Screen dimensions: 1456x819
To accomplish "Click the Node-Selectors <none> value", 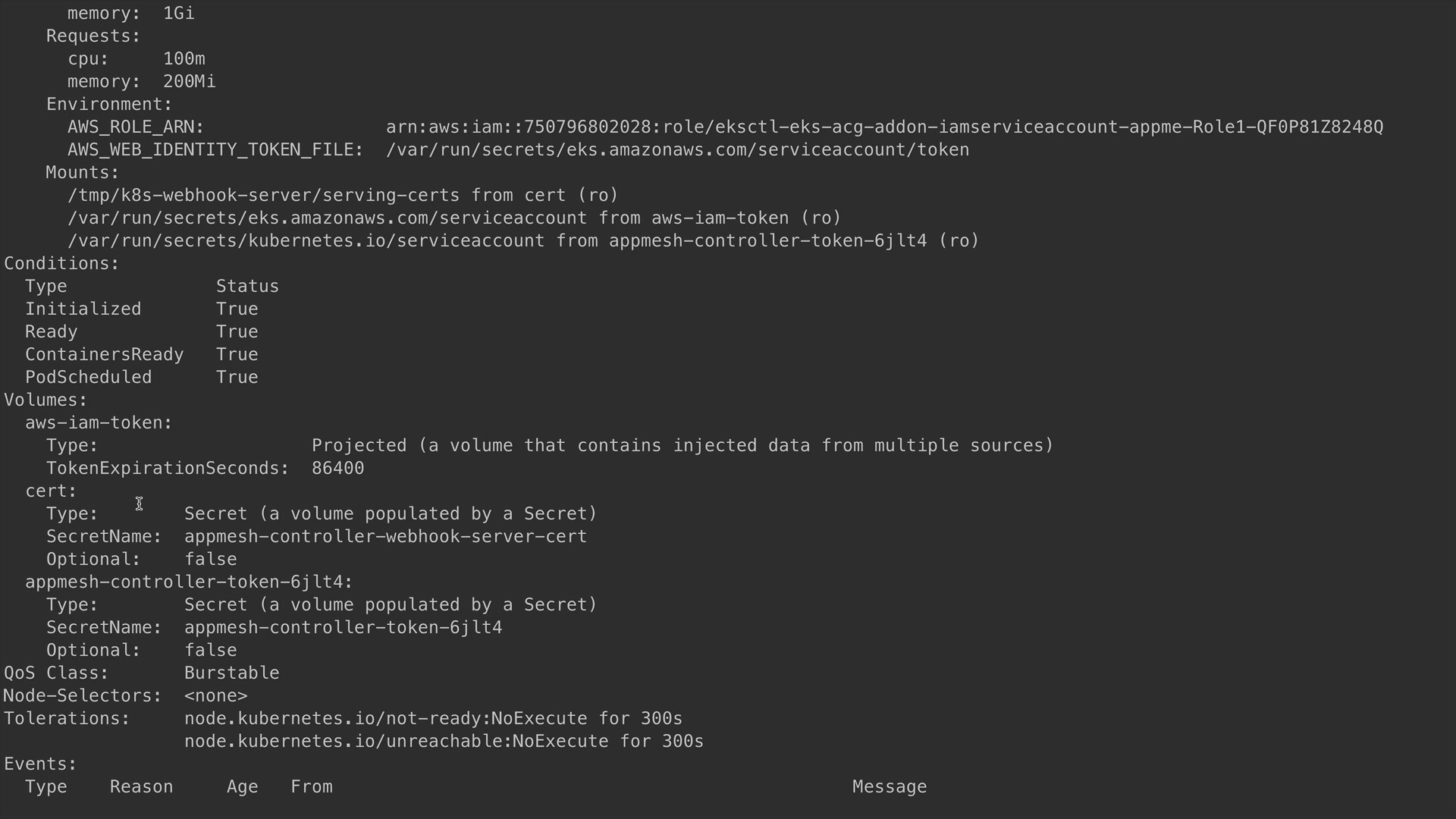I will point(215,696).
